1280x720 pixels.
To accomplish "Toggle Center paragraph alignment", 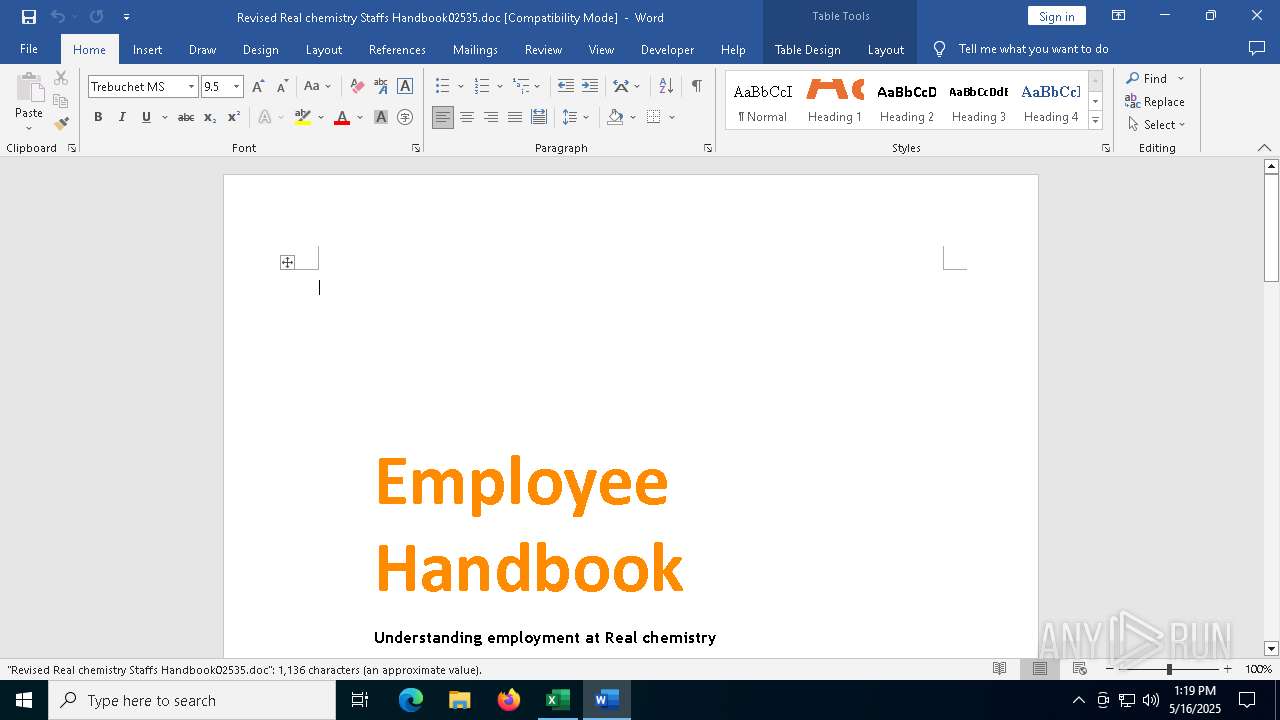I will click(x=467, y=117).
